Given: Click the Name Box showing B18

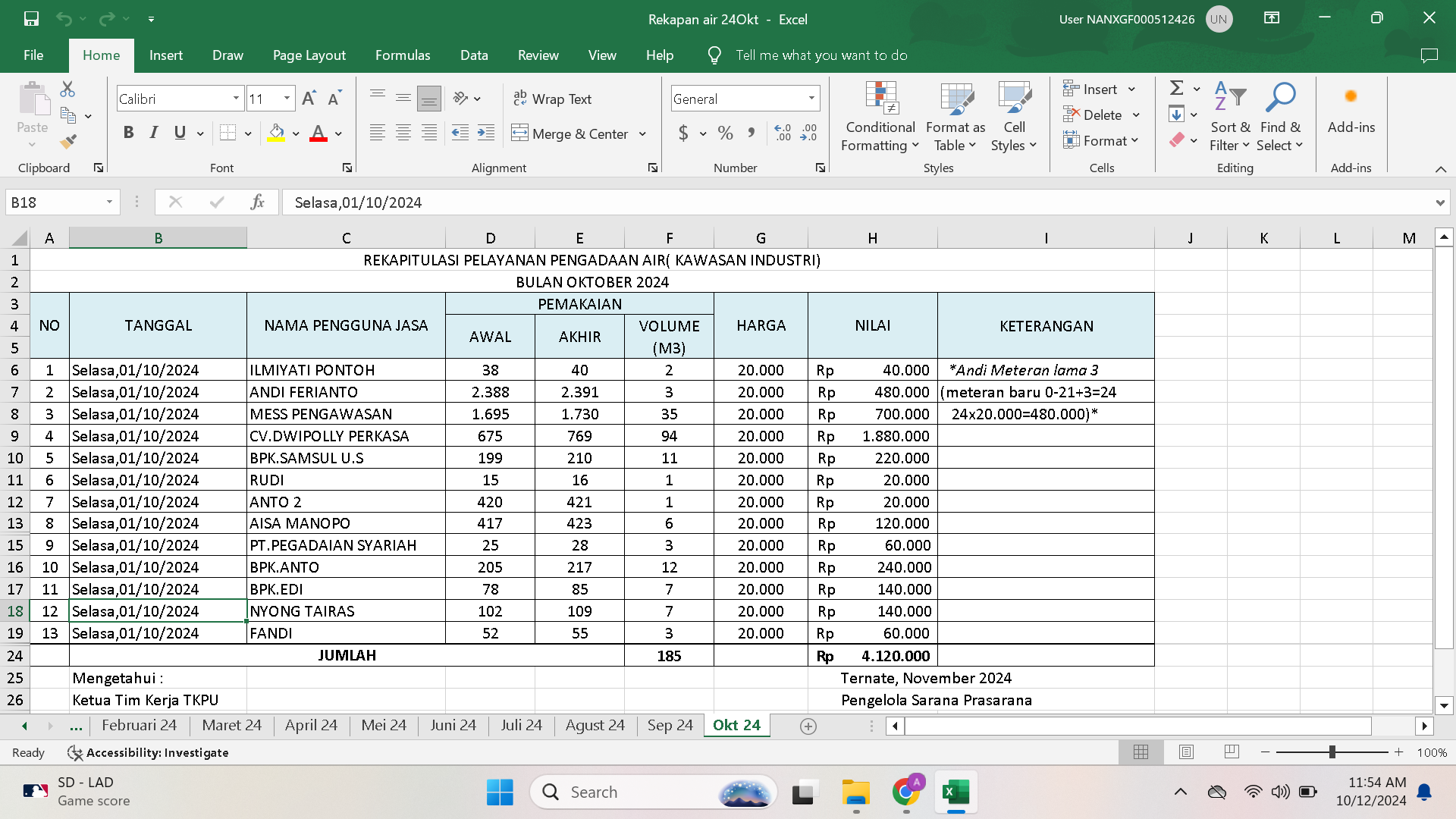Looking at the screenshot, I should (55, 202).
